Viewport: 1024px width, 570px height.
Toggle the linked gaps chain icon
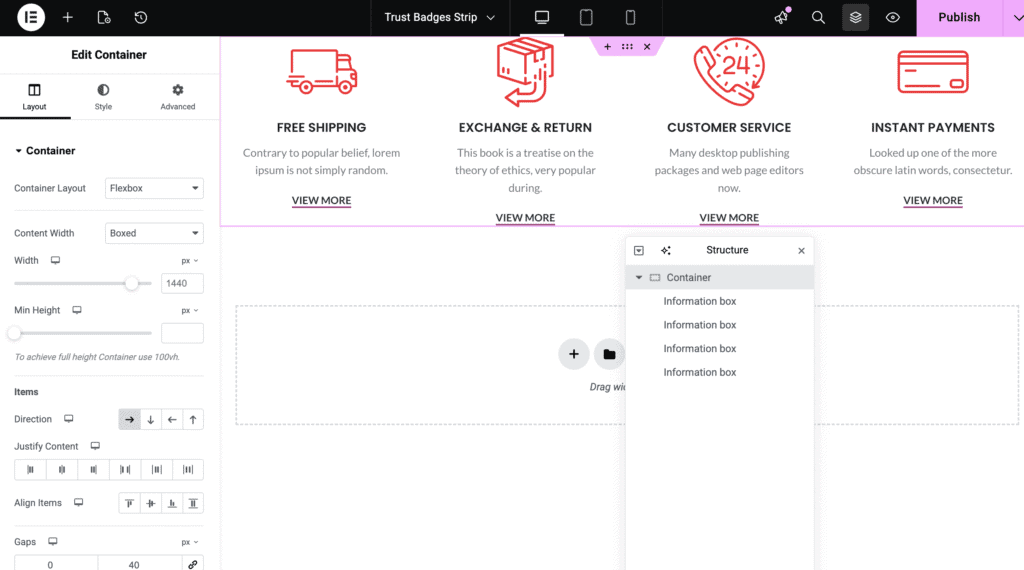[193, 565]
